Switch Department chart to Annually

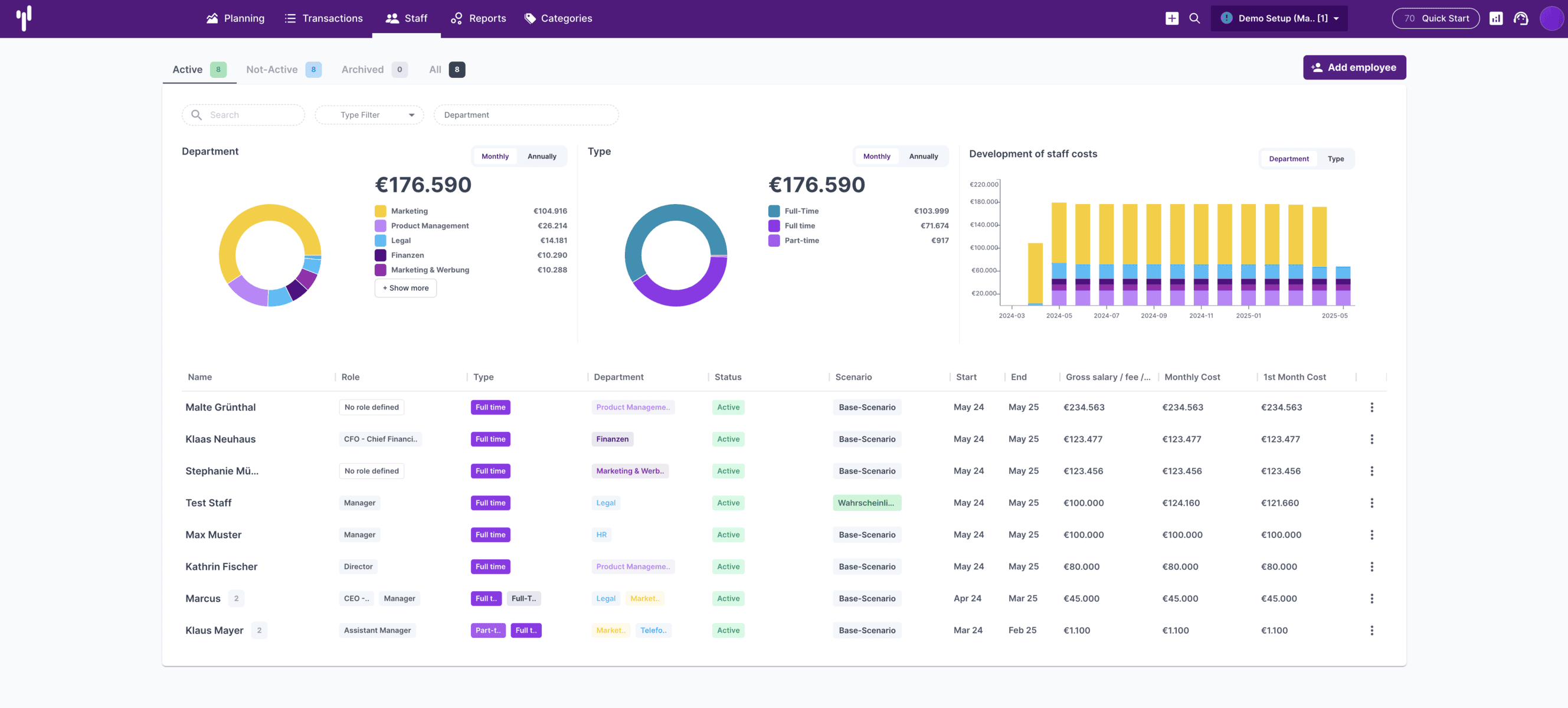point(541,156)
